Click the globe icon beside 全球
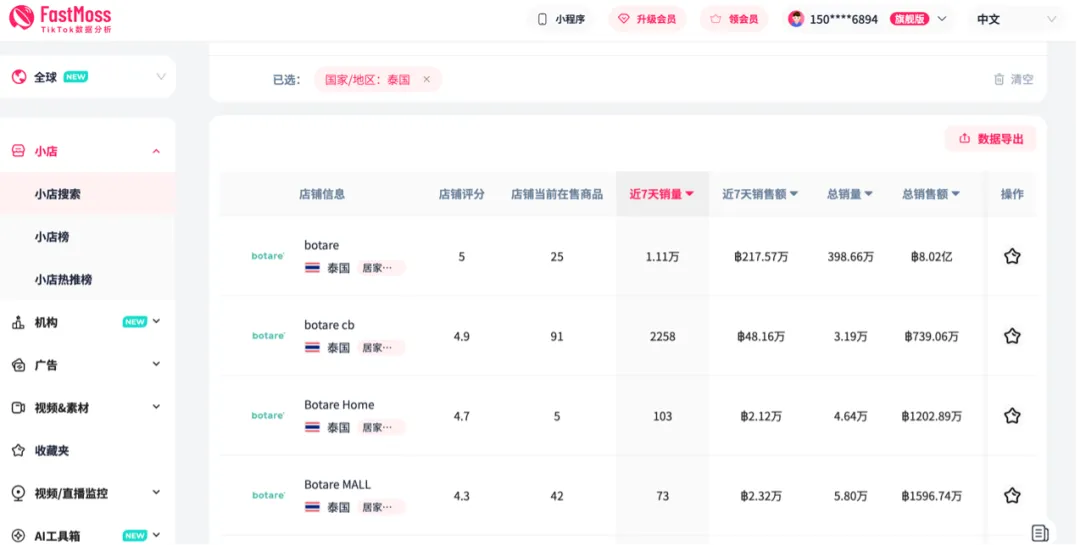The height and width of the screenshot is (546, 1080). (19, 76)
